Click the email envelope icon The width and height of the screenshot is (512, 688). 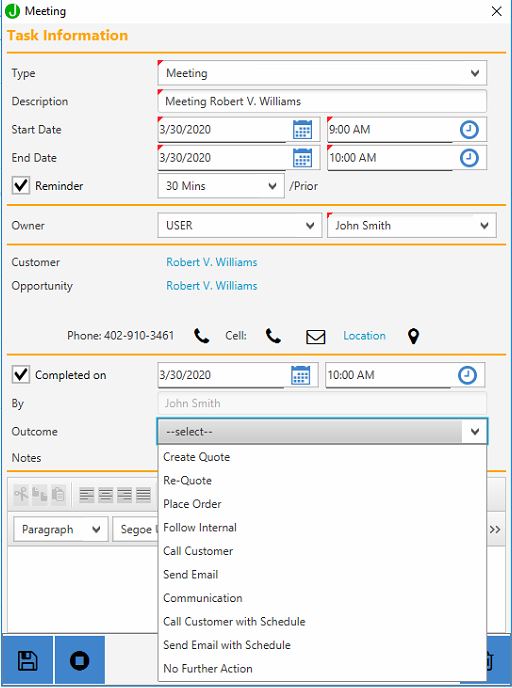click(315, 337)
